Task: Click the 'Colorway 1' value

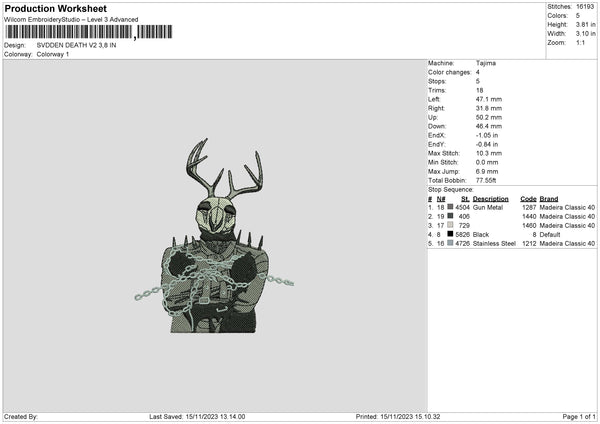Action: point(53,54)
